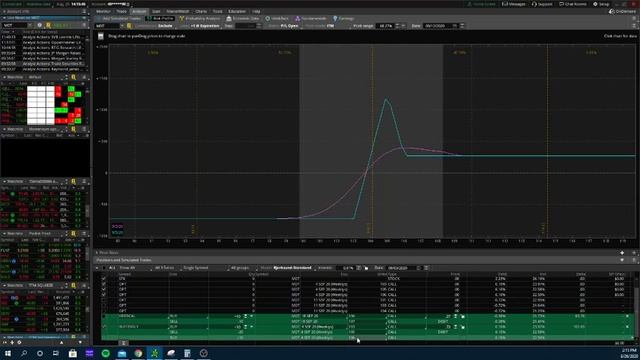The height and width of the screenshot is (360, 640).
Task: Open the Exclude dropdown
Action: [x=167, y=26]
